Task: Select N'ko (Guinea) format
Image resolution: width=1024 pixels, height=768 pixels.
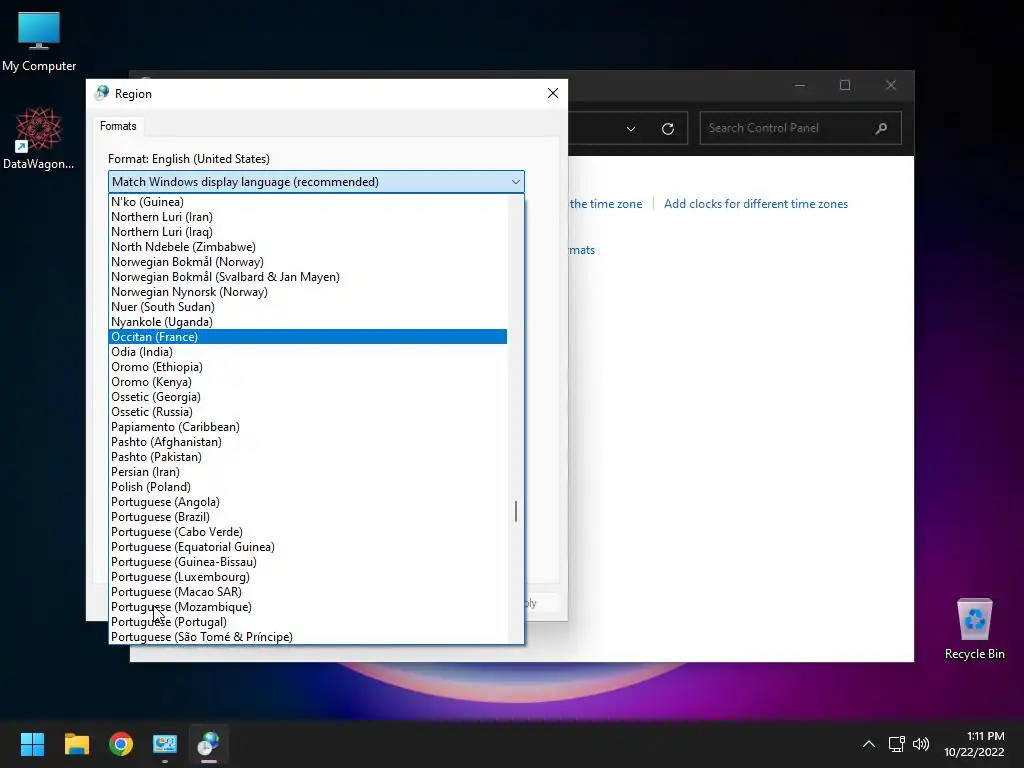Action: (308, 202)
